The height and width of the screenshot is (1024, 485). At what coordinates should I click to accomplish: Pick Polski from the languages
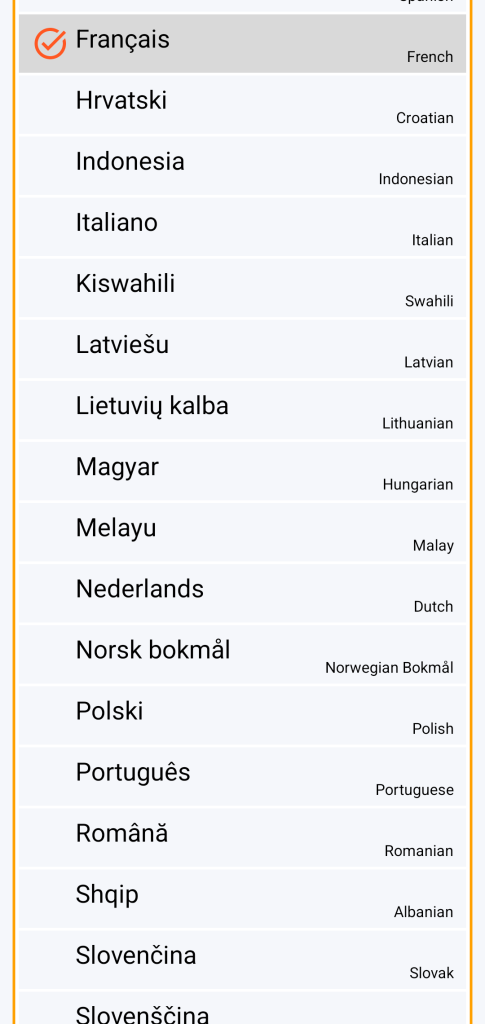(242, 715)
